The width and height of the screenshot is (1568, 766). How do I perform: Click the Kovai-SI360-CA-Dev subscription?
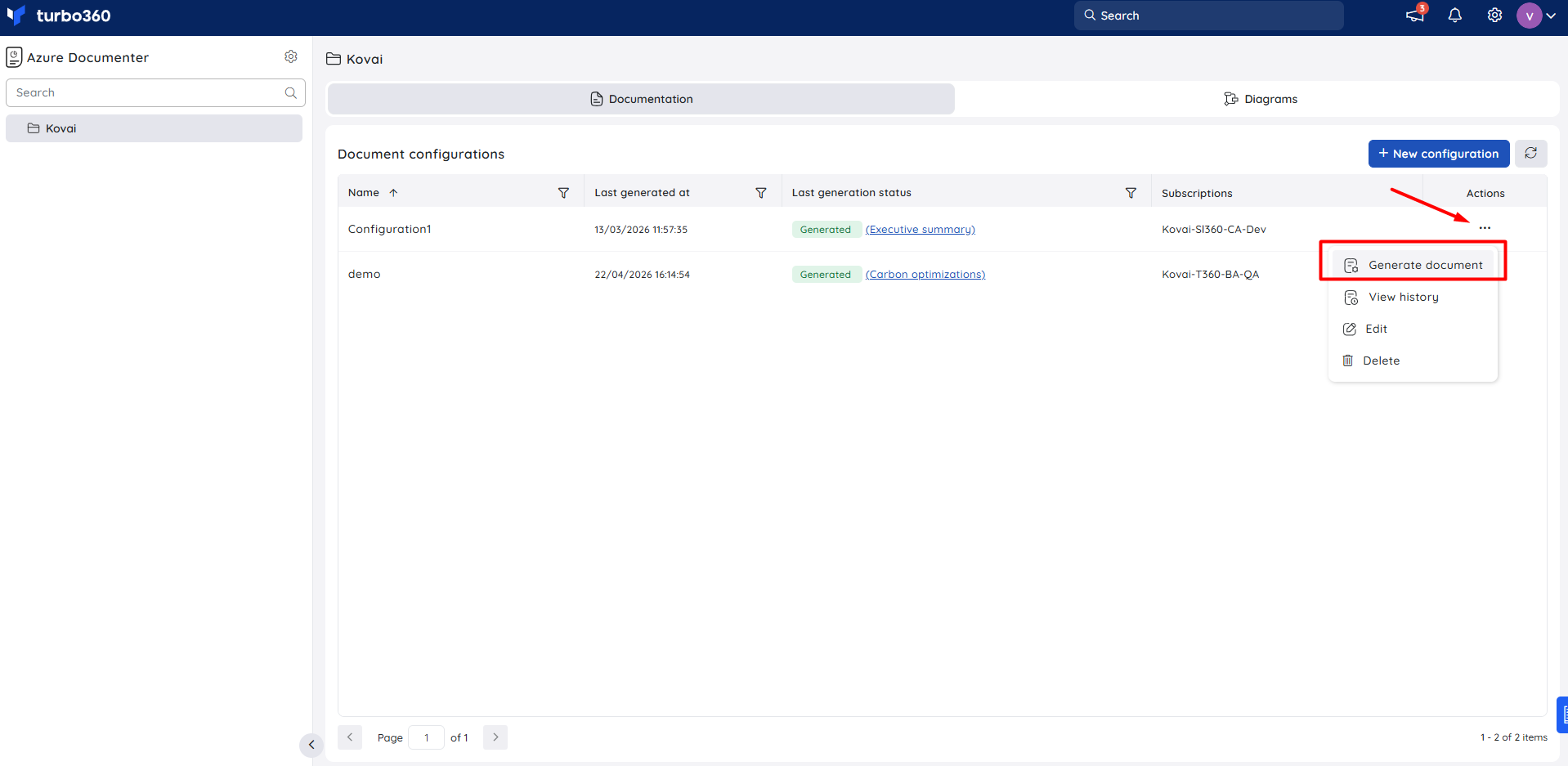(x=1213, y=229)
